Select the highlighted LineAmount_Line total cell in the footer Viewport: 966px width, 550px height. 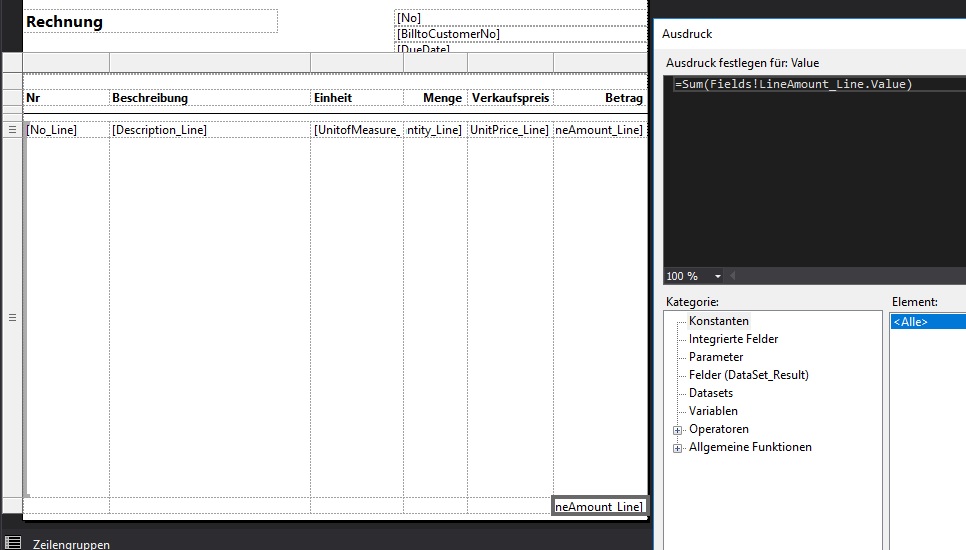599,506
